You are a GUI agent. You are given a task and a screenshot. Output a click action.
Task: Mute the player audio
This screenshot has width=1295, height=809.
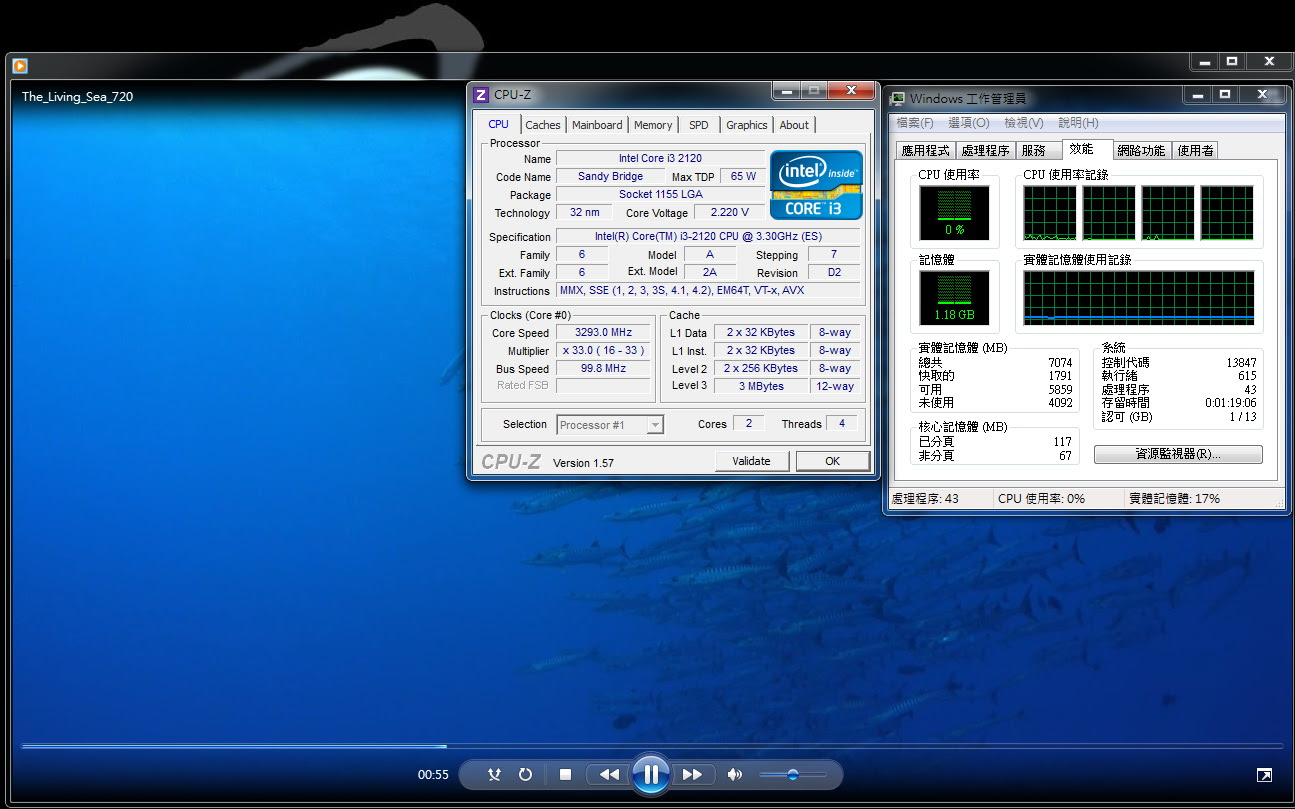pyautogui.click(x=735, y=775)
